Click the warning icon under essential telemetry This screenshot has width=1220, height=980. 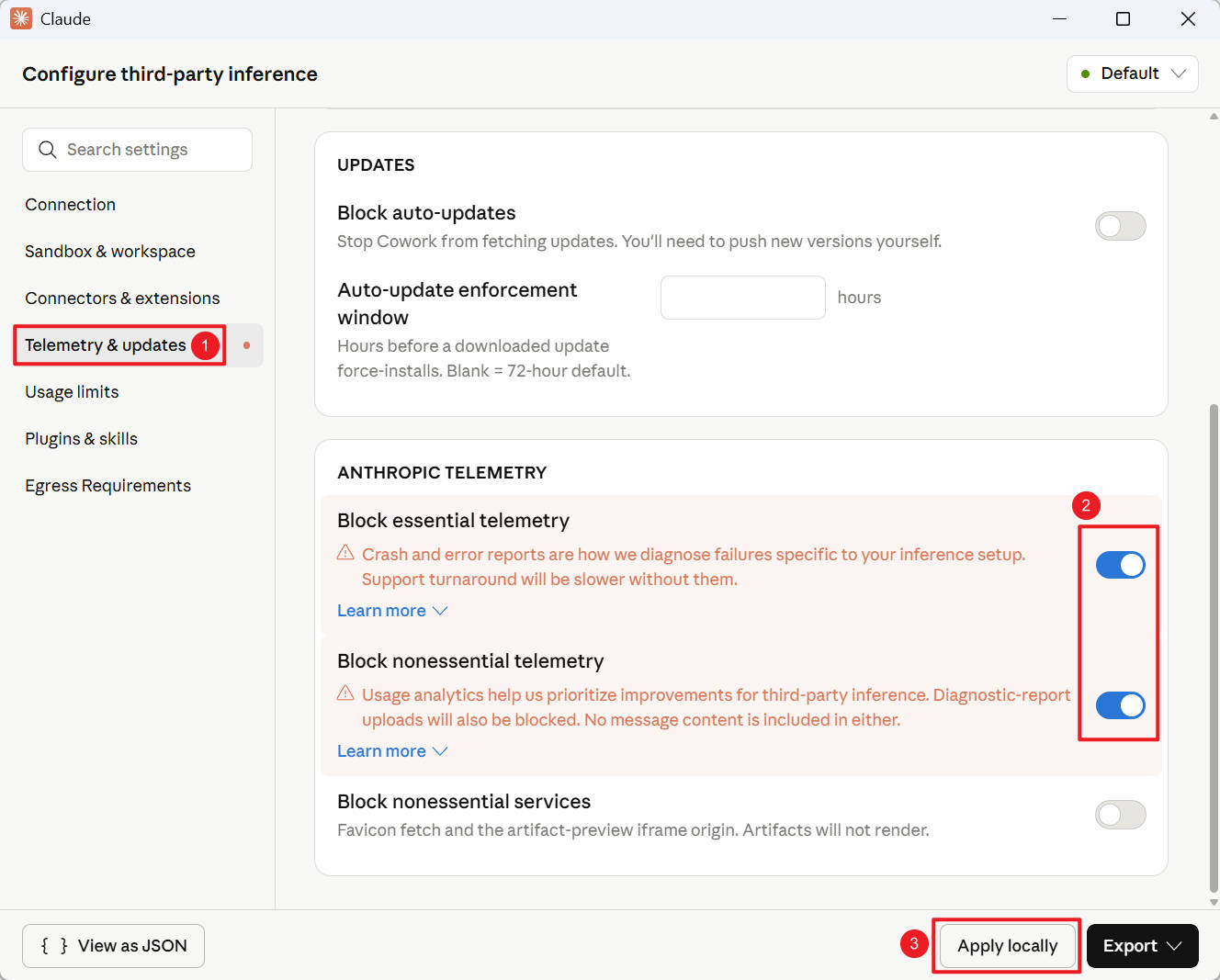tap(345, 553)
